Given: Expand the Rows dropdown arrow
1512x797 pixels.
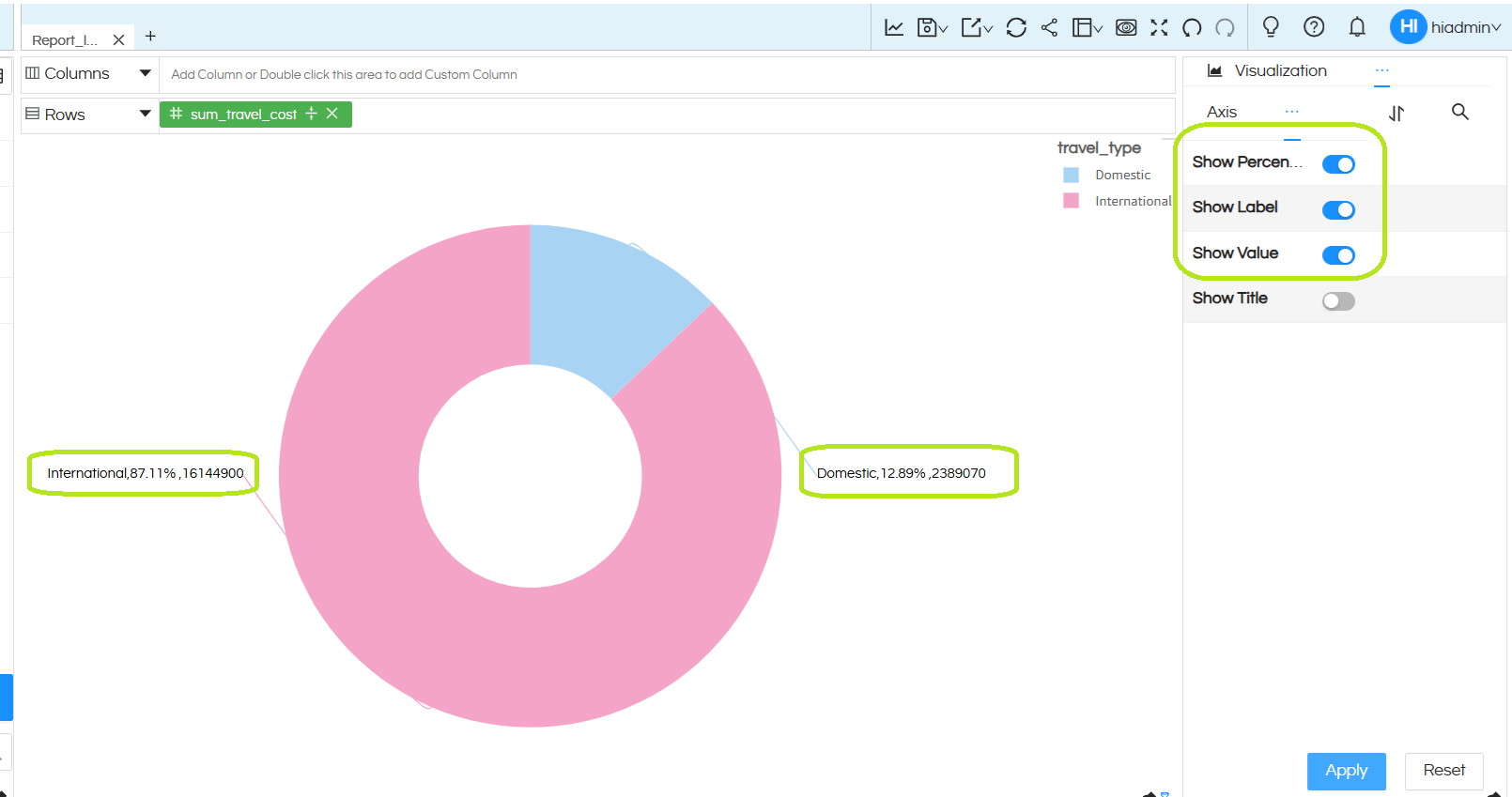Looking at the screenshot, I should coord(146,114).
